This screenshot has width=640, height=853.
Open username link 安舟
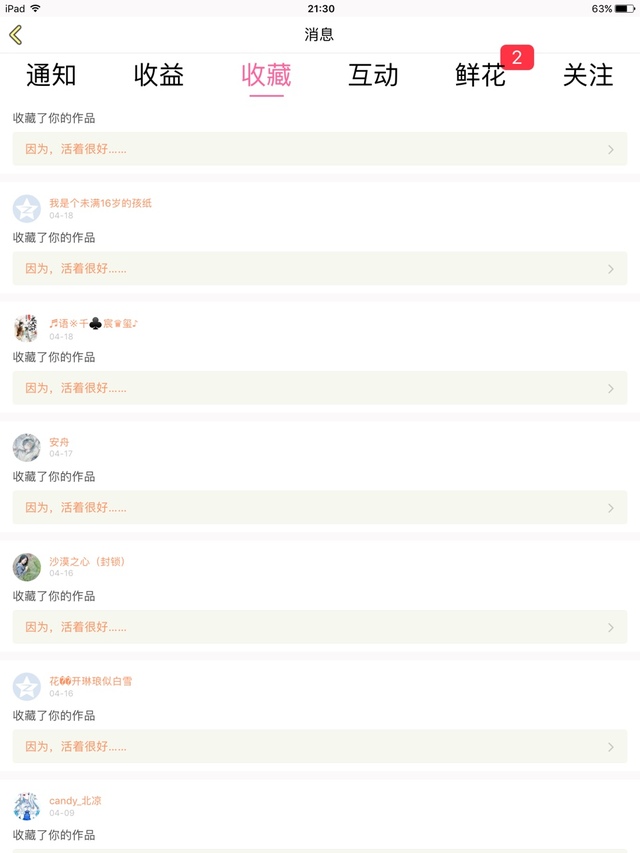click(x=59, y=442)
